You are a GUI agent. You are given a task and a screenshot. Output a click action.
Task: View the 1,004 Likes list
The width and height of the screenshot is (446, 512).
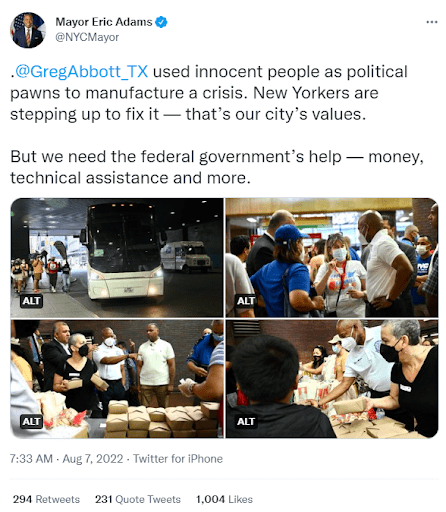(x=224, y=499)
